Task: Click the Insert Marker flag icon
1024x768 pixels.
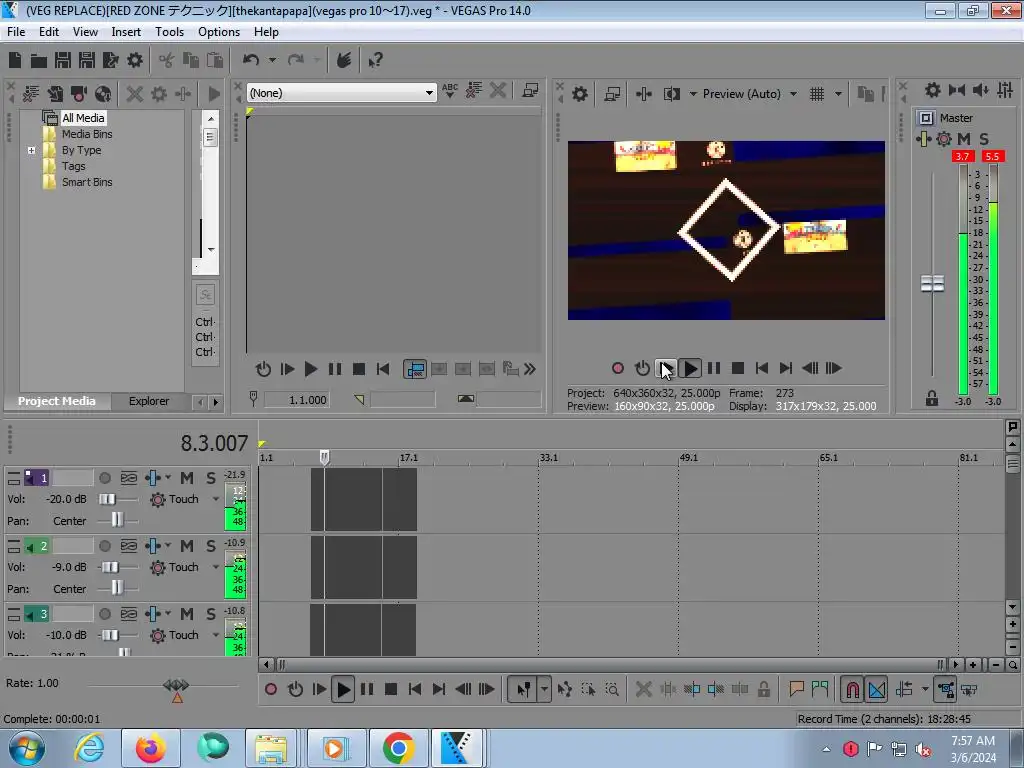Action: [x=796, y=689]
